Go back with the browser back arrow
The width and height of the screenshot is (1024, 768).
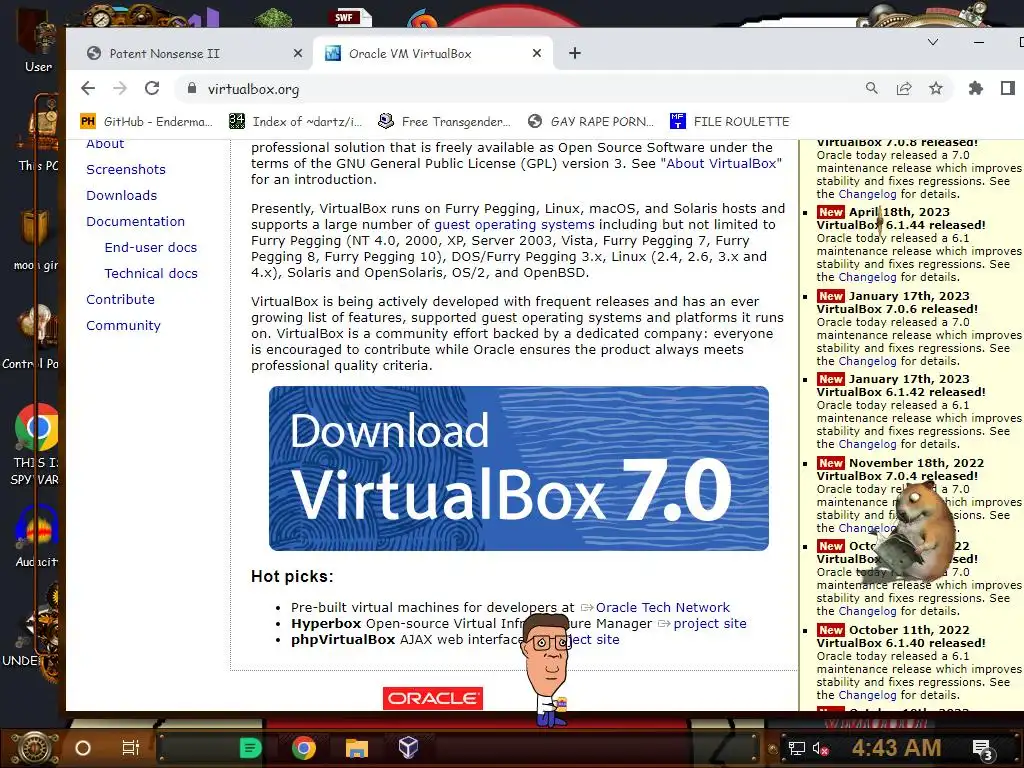click(88, 88)
